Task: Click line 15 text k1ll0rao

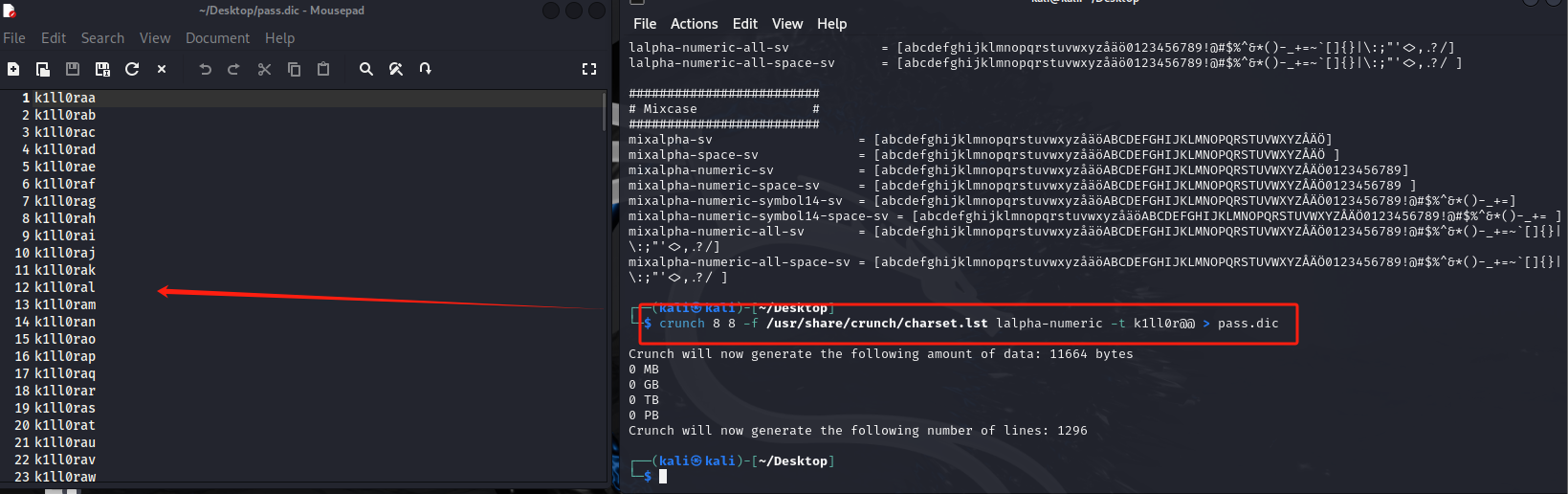Action: point(65,339)
